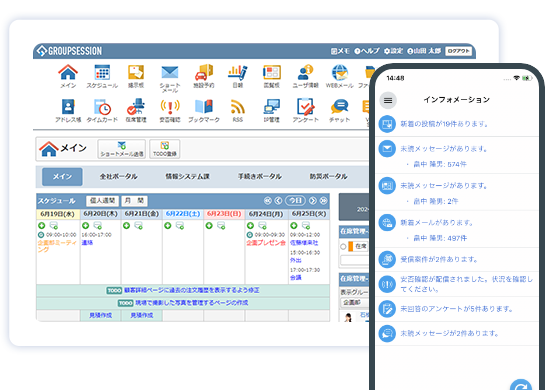Viewport: 550px width, 390px height.
Task: Open the メイン home icon in the menu
Action: pyautogui.click(x=68, y=72)
